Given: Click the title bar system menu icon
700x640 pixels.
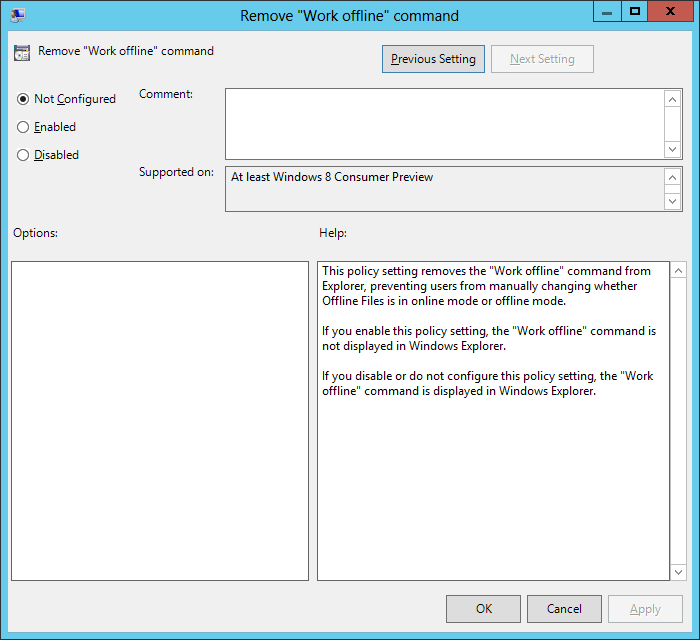Looking at the screenshot, I should coord(18,15).
